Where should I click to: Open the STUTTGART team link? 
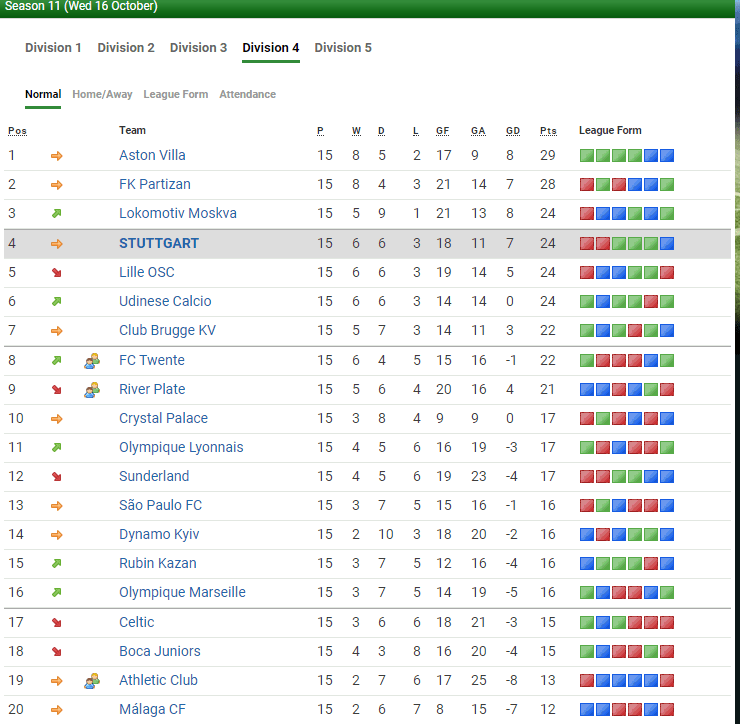tap(159, 243)
